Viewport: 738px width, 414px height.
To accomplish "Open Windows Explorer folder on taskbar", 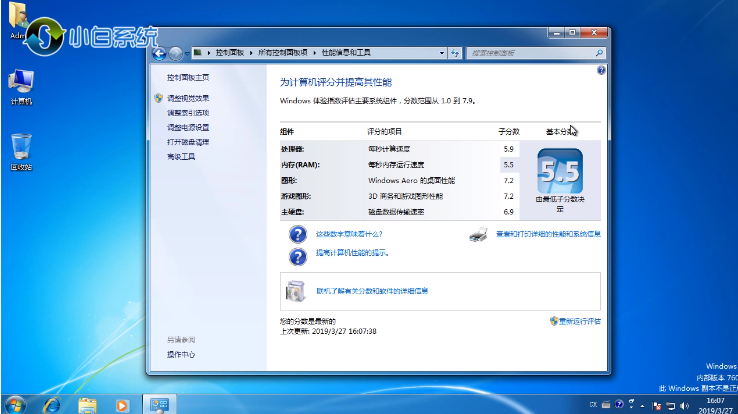I will 87,404.
